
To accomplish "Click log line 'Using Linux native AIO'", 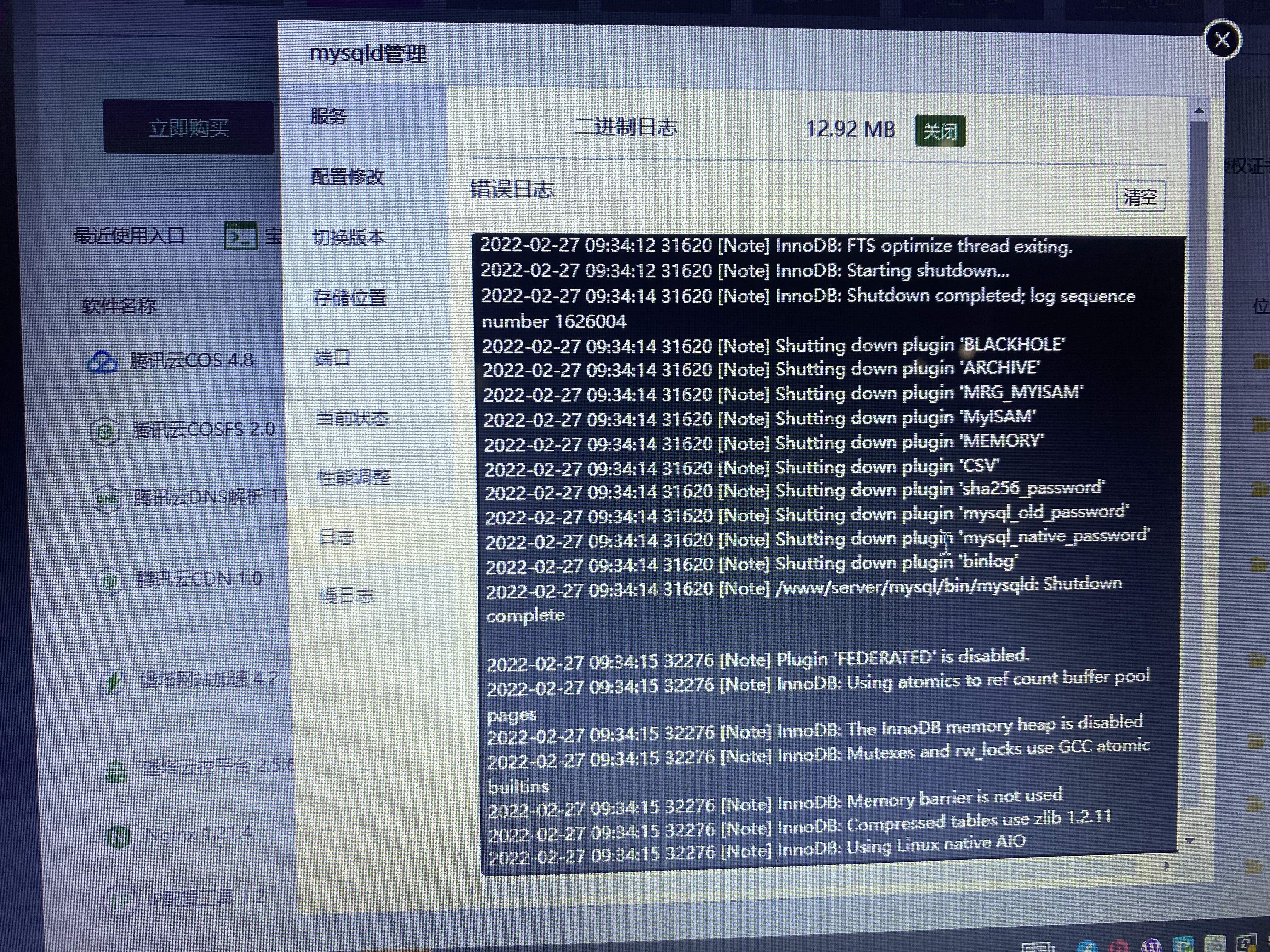I will pyautogui.click(x=757, y=849).
